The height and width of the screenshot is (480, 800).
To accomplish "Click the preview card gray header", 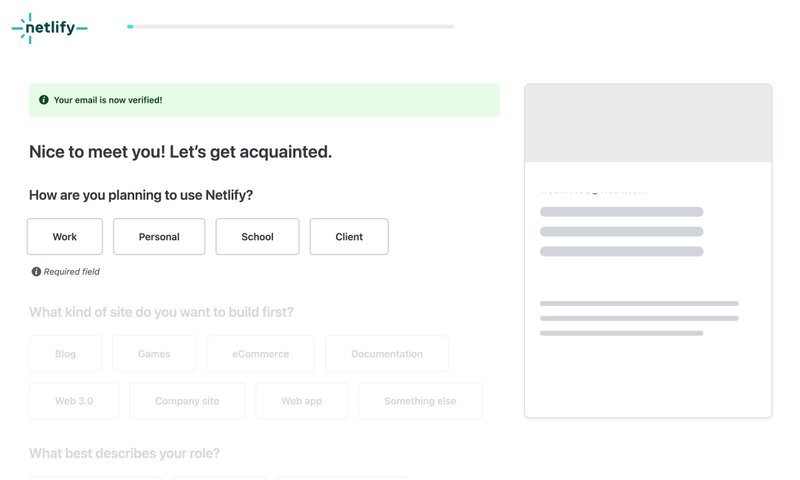I will click(648, 123).
